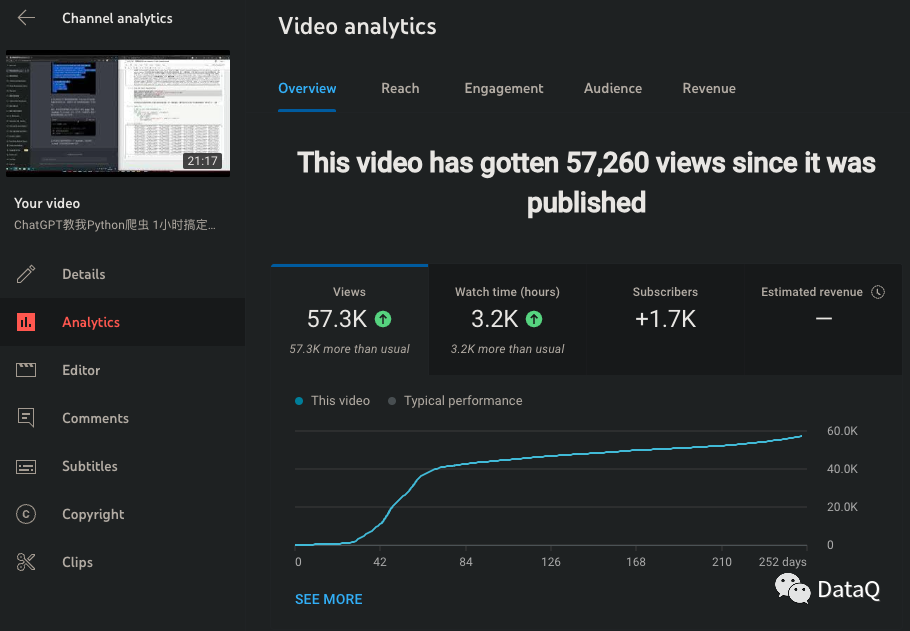Screen dimensions: 910x631
Task: Click the back arrow to Channel analytics
Action: (26, 18)
